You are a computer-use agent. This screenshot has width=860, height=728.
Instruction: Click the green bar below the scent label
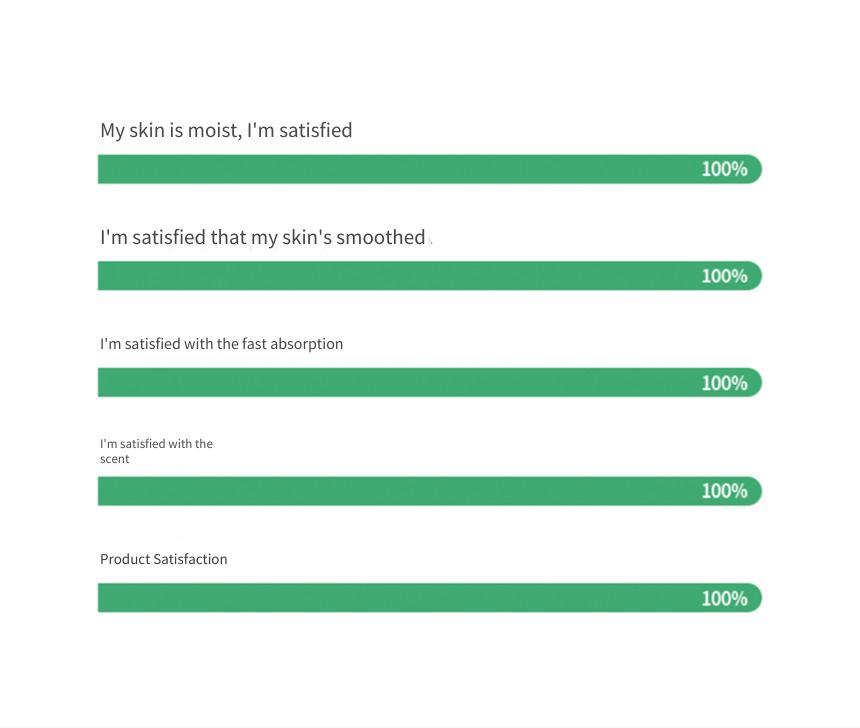click(x=430, y=491)
